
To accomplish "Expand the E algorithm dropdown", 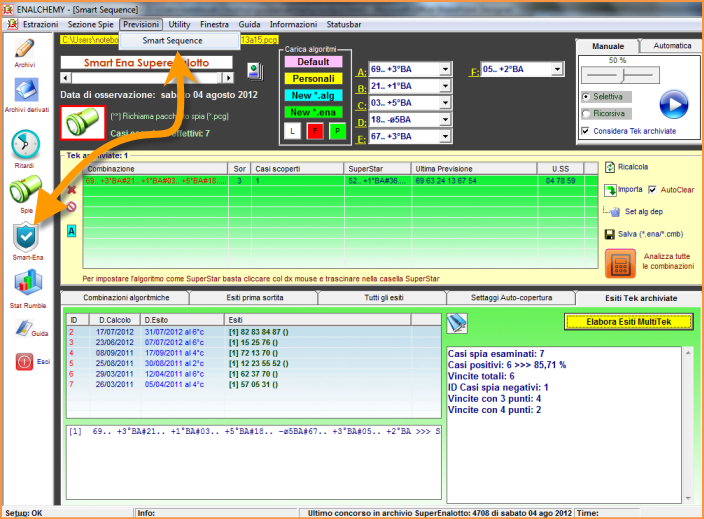I will coord(445,136).
